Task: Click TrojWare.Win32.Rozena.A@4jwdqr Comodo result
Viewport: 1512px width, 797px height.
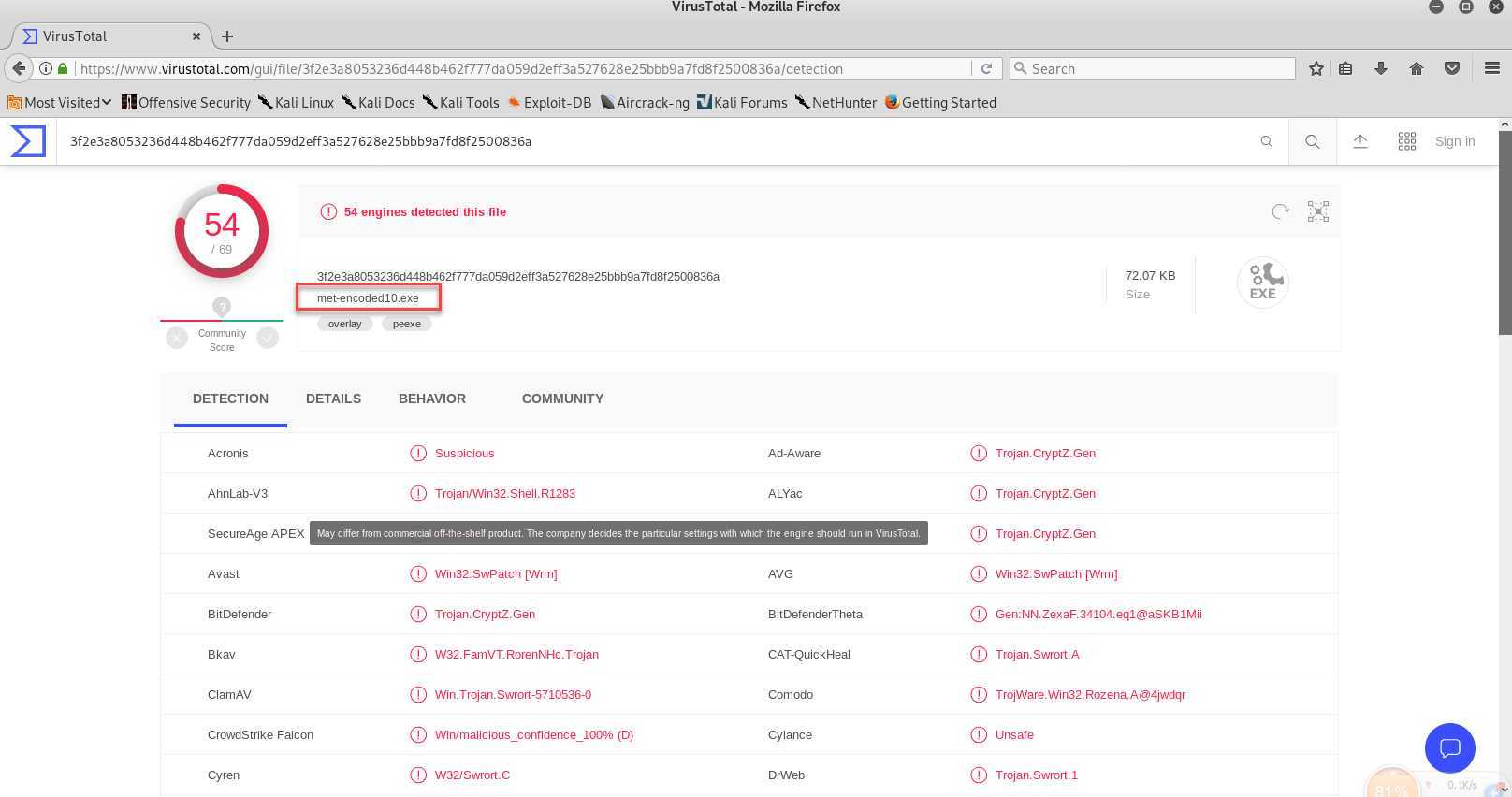Action: point(1090,694)
